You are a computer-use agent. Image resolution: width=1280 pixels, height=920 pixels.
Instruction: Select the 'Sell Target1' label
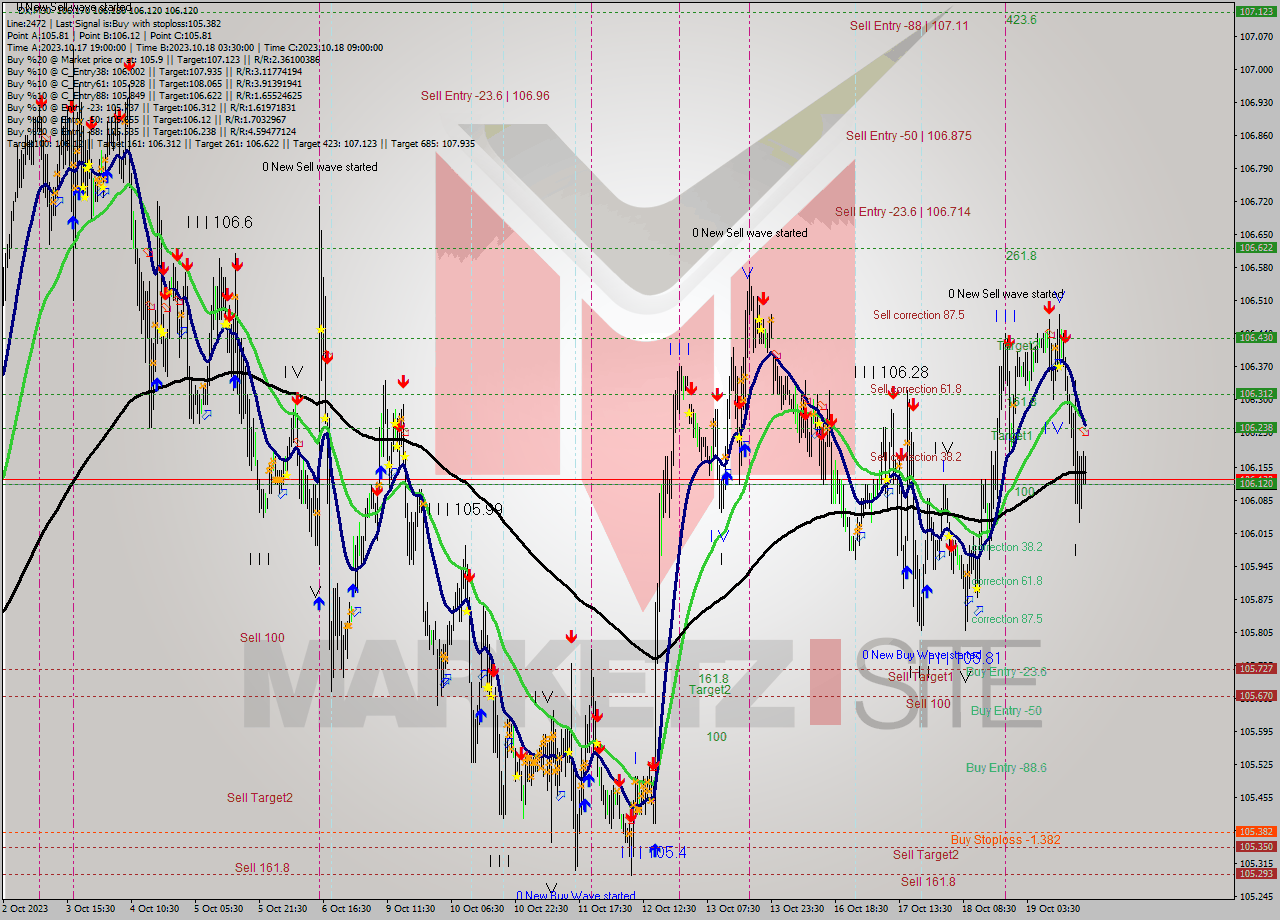(921, 677)
